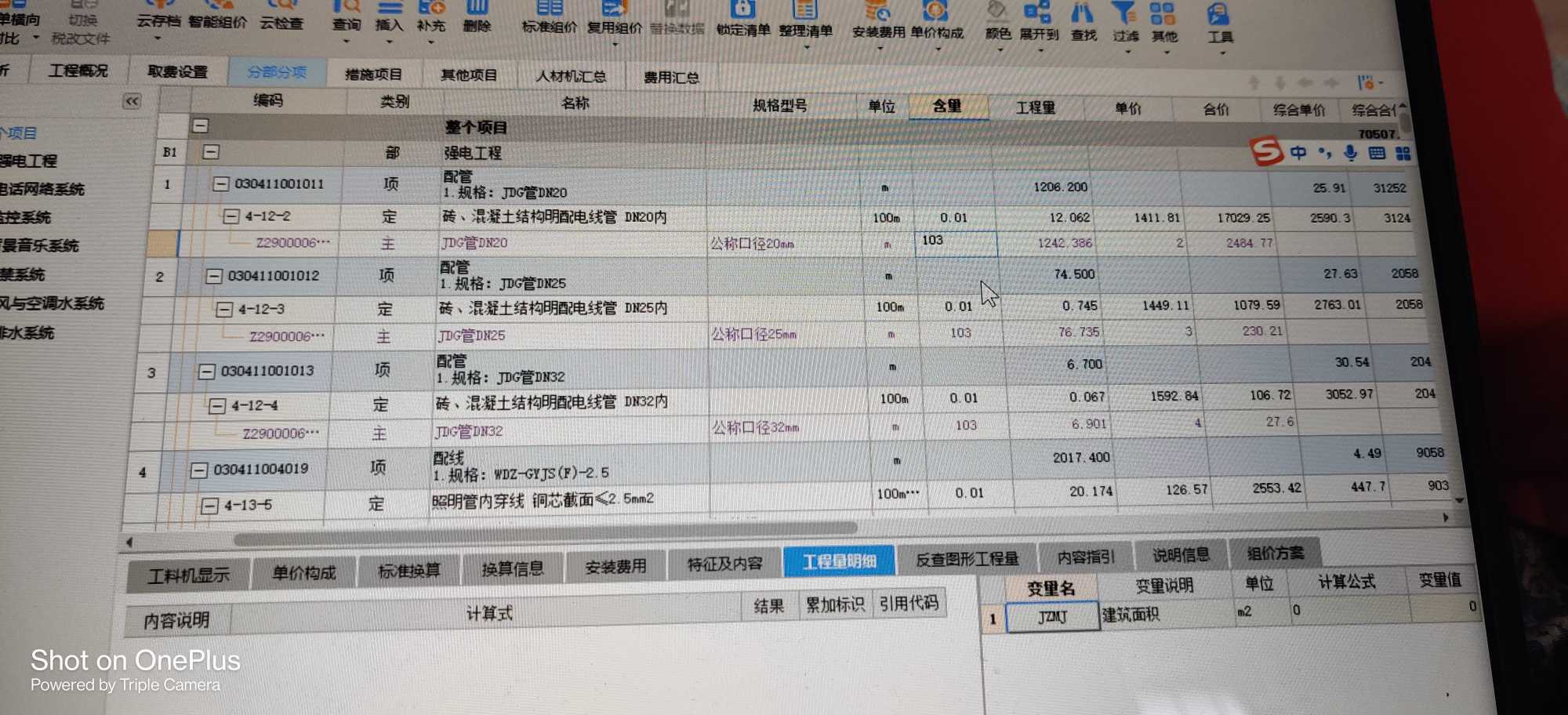The height and width of the screenshot is (715, 1568).
Task: Toggle Sogou Chinese/English 中 mode
Action: (x=1298, y=153)
